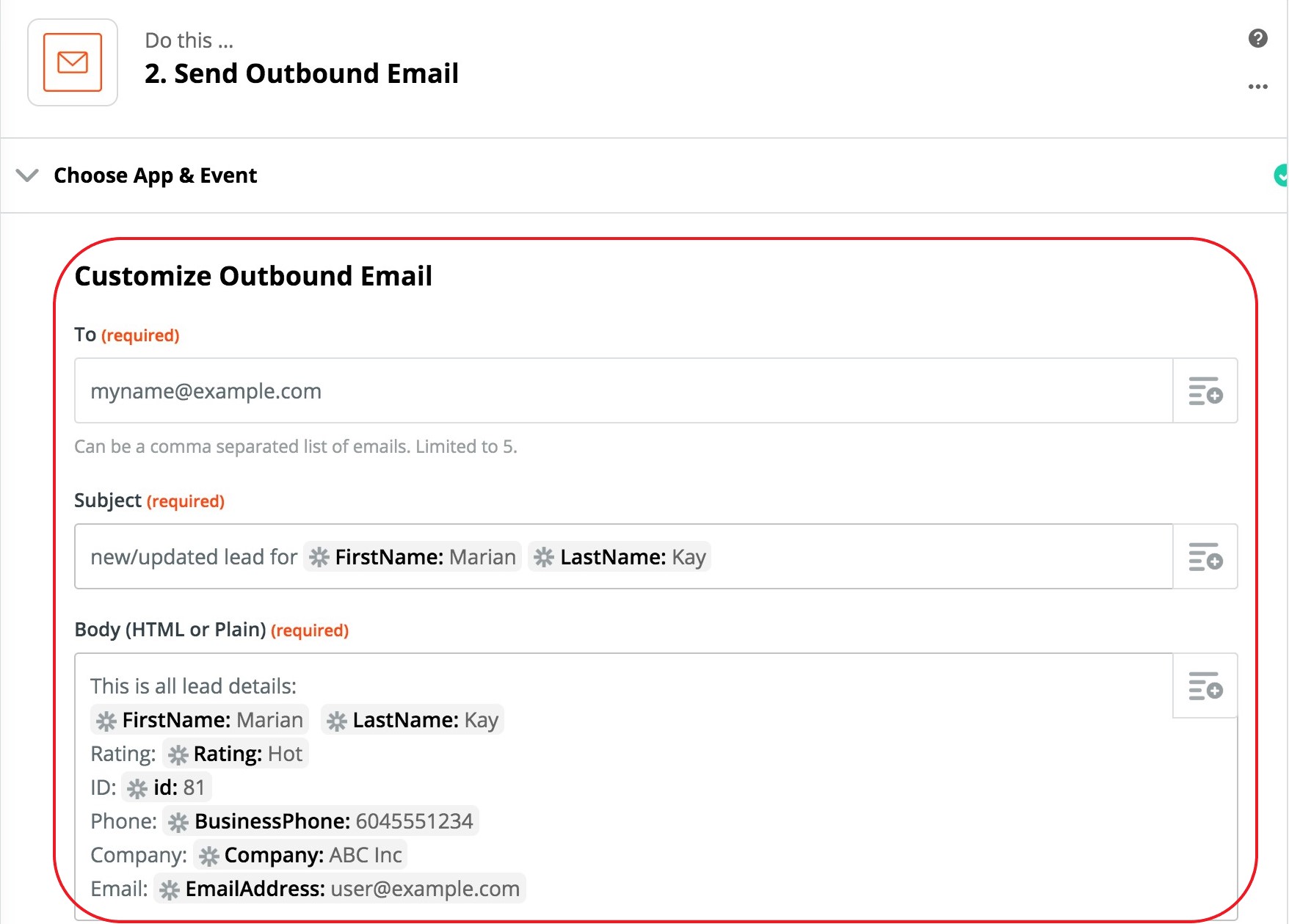The width and height of the screenshot is (1289, 924).
Task: Select the Rating: Hot token in Body
Action: 236,754
